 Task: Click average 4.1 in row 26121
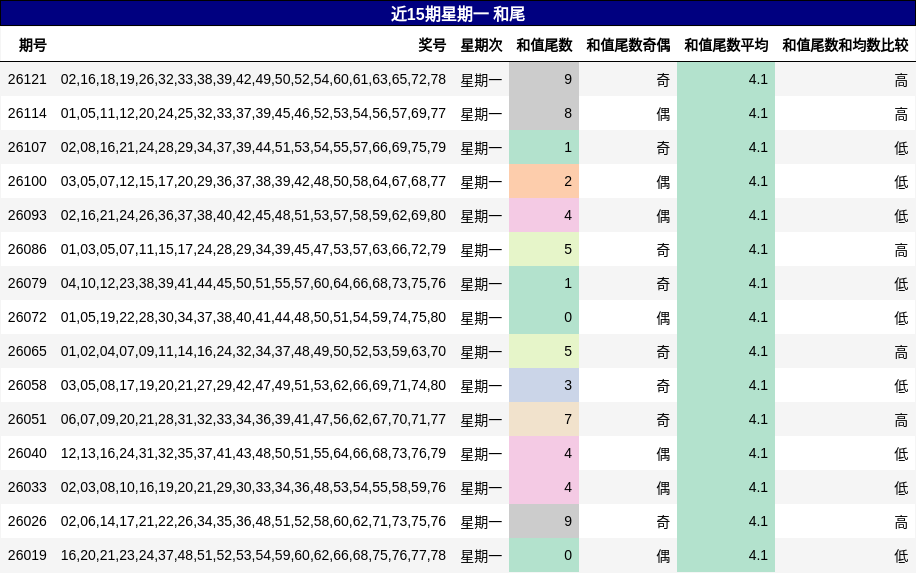click(x=726, y=79)
